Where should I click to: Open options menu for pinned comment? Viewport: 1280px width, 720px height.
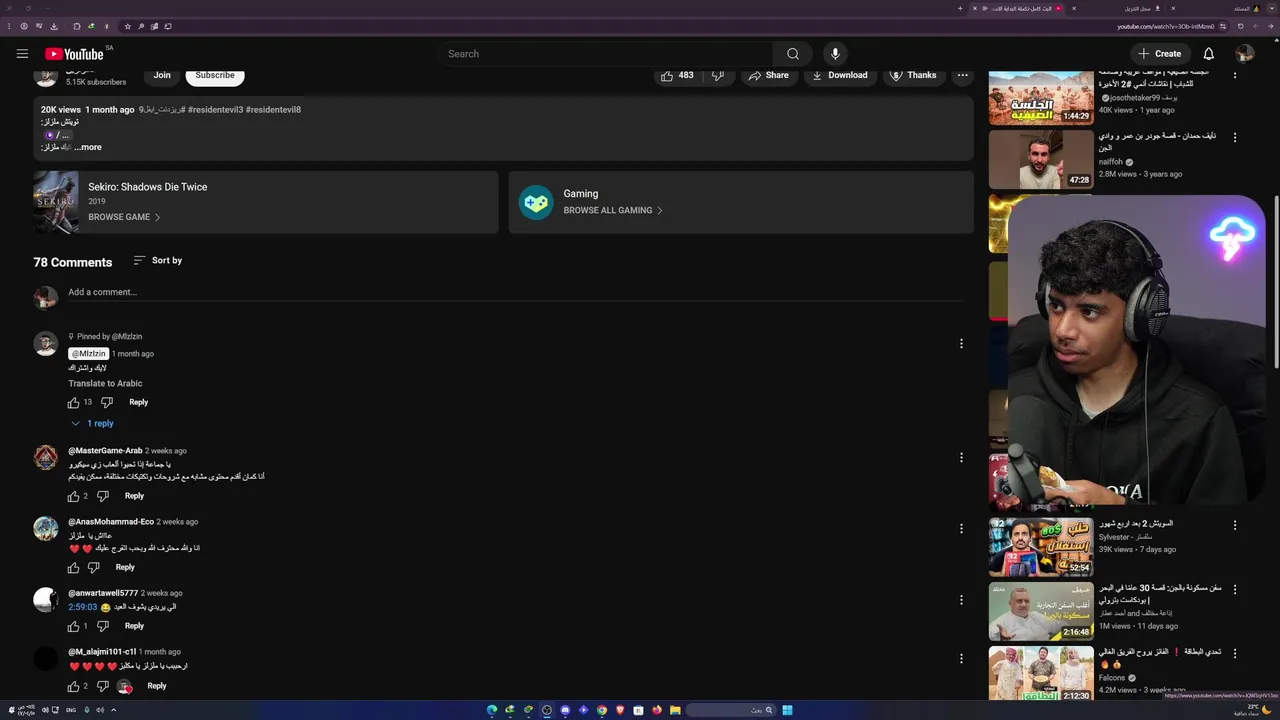961,343
